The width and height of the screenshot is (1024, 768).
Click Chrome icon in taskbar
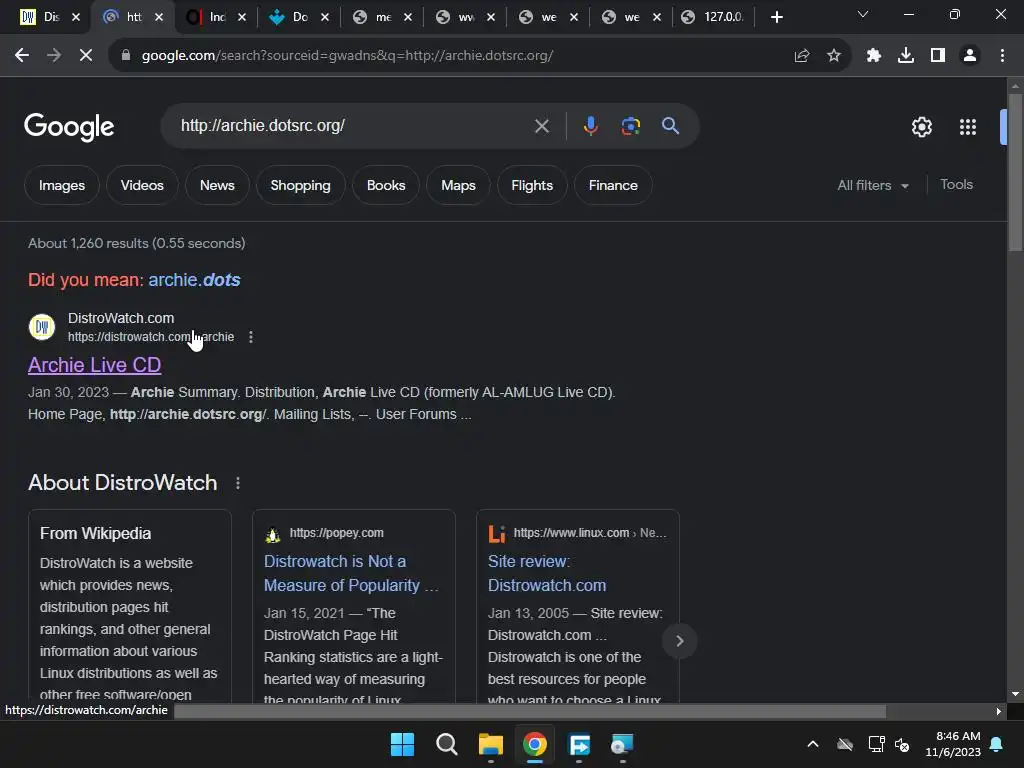click(x=535, y=744)
